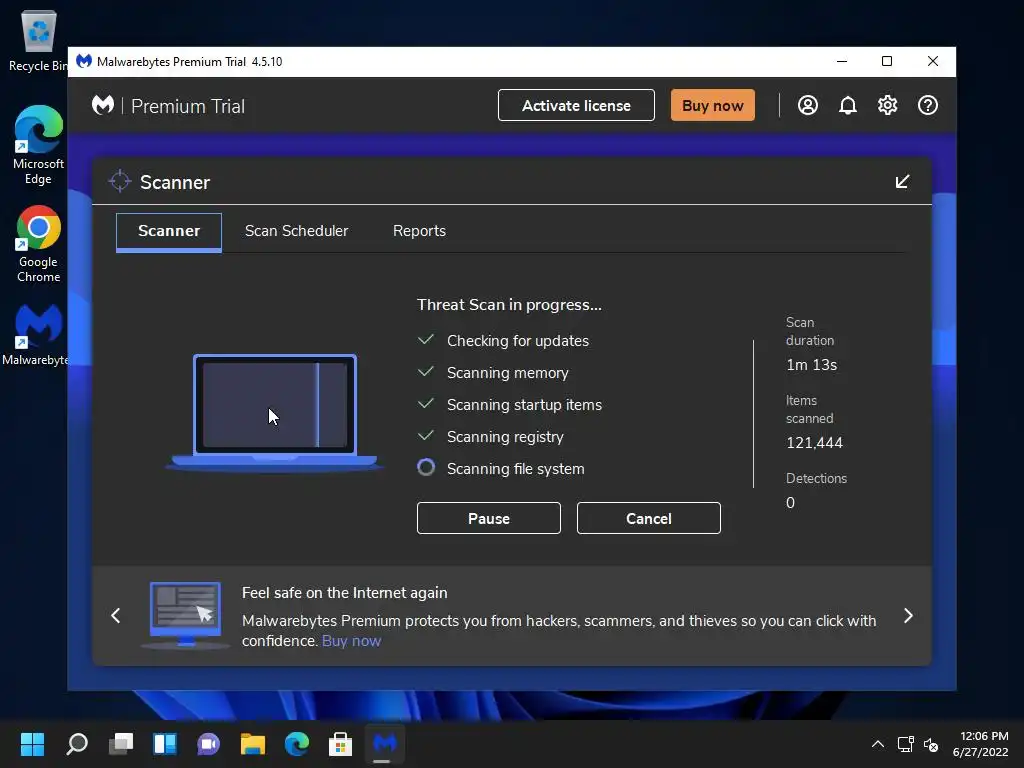Click the laptop scan animation
This screenshot has width=1024, height=768.
click(x=274, y=413)
